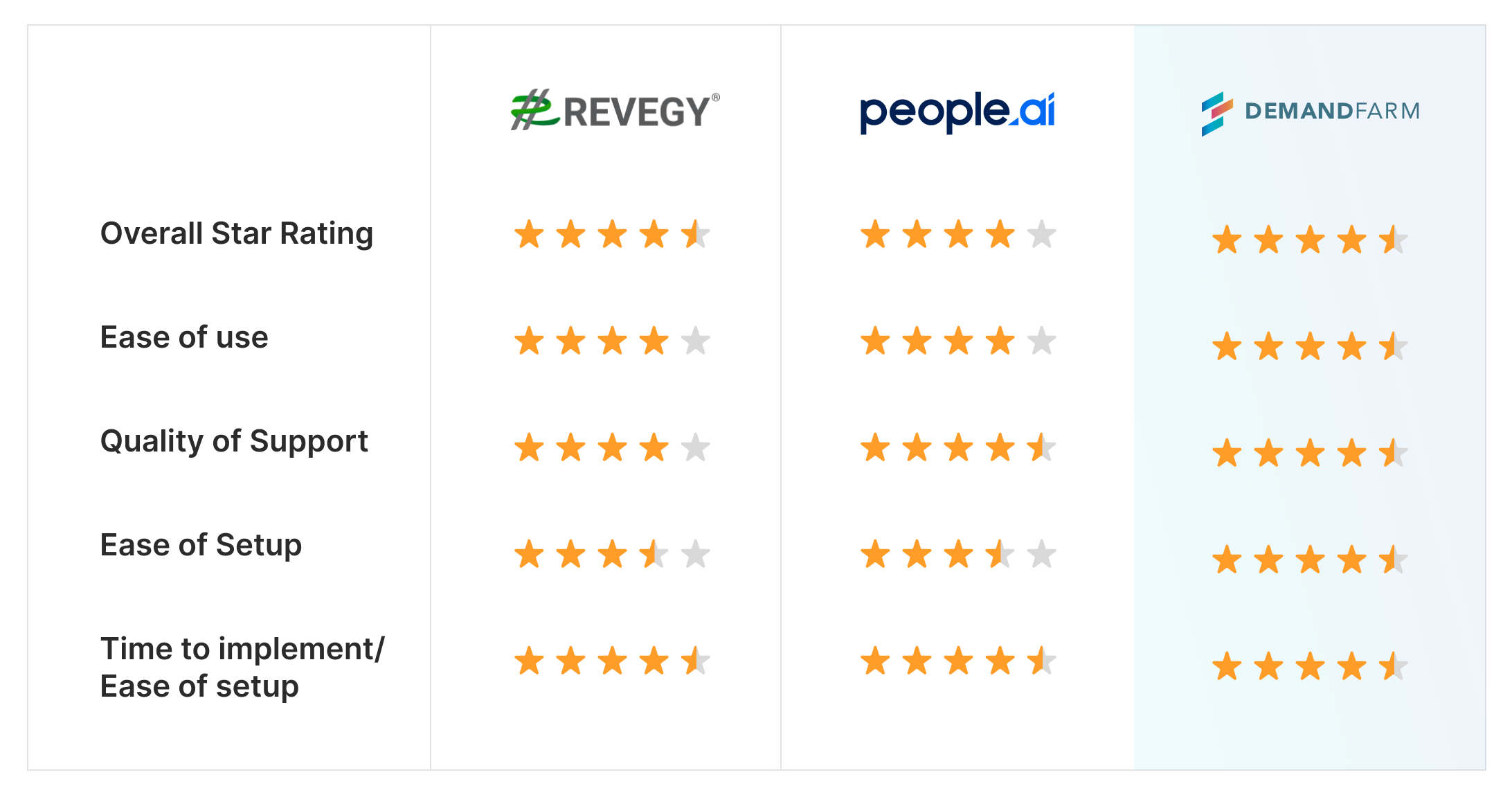Click the people.ai logo

coord(957,112)
